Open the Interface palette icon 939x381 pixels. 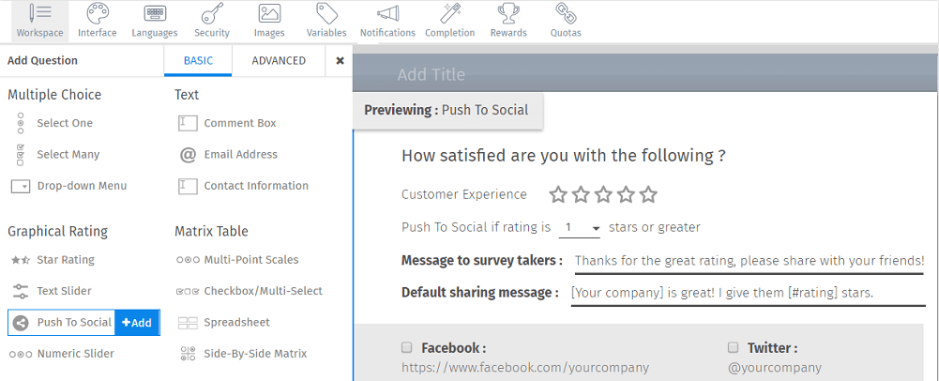[97, 13]
